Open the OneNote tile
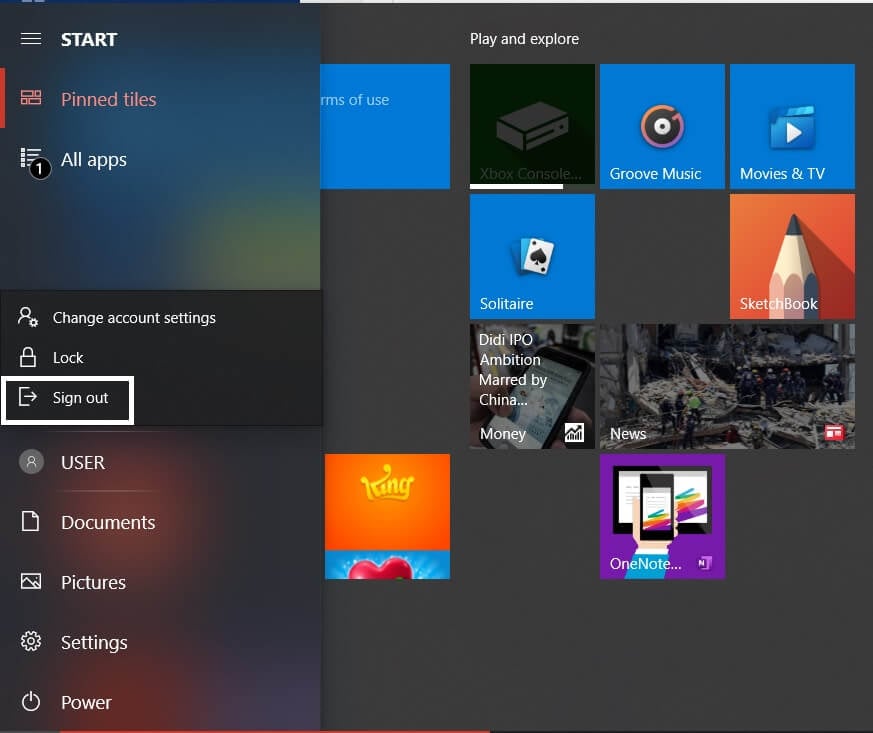 click(662, 516)
